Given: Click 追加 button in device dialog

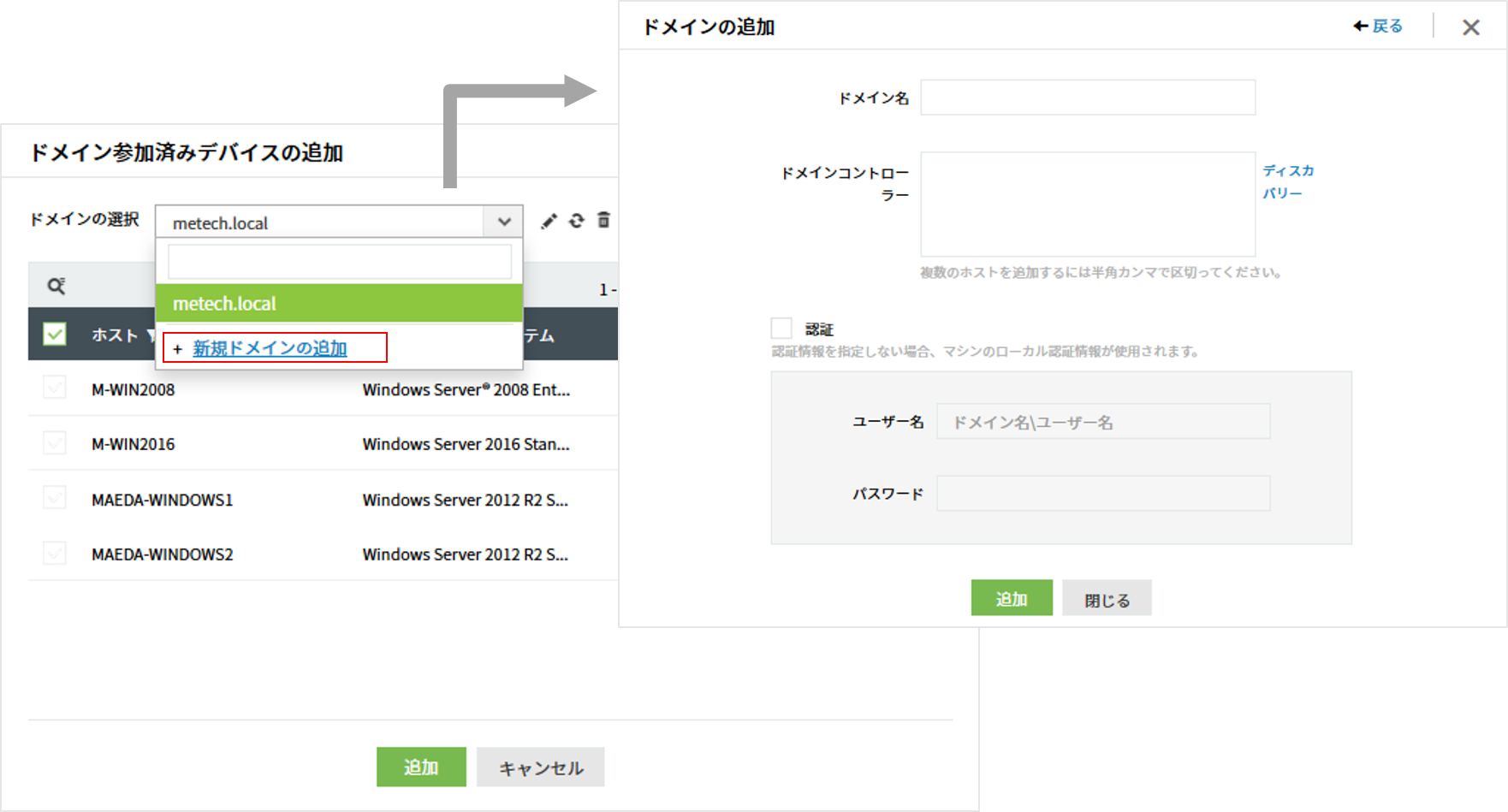Looking at the screenshot, I should [421, 768].
